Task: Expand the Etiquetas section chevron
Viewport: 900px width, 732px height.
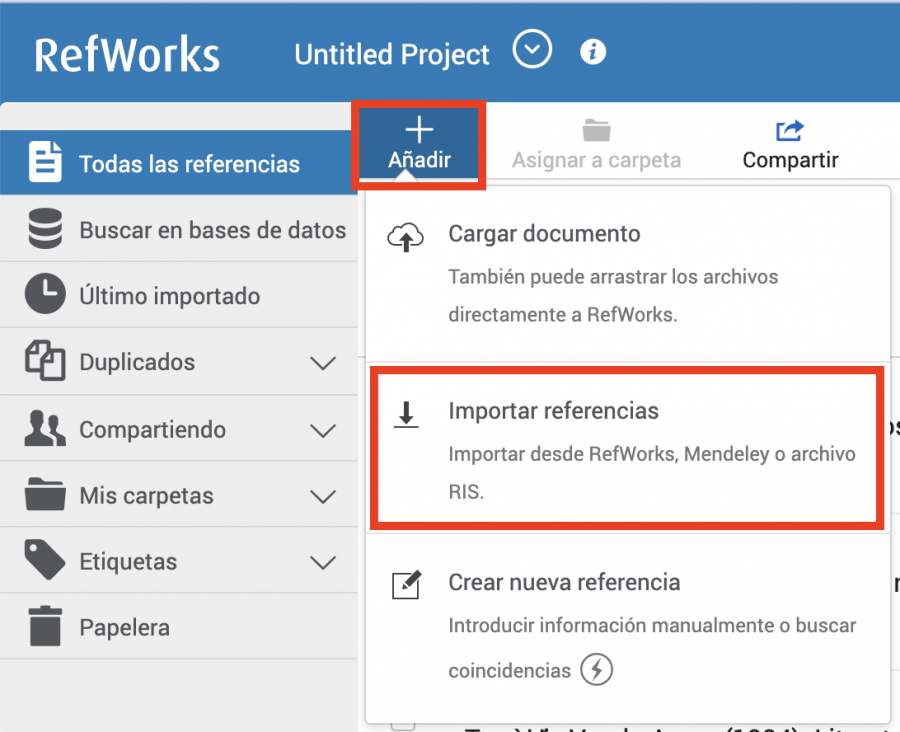Action: point(322,562)
